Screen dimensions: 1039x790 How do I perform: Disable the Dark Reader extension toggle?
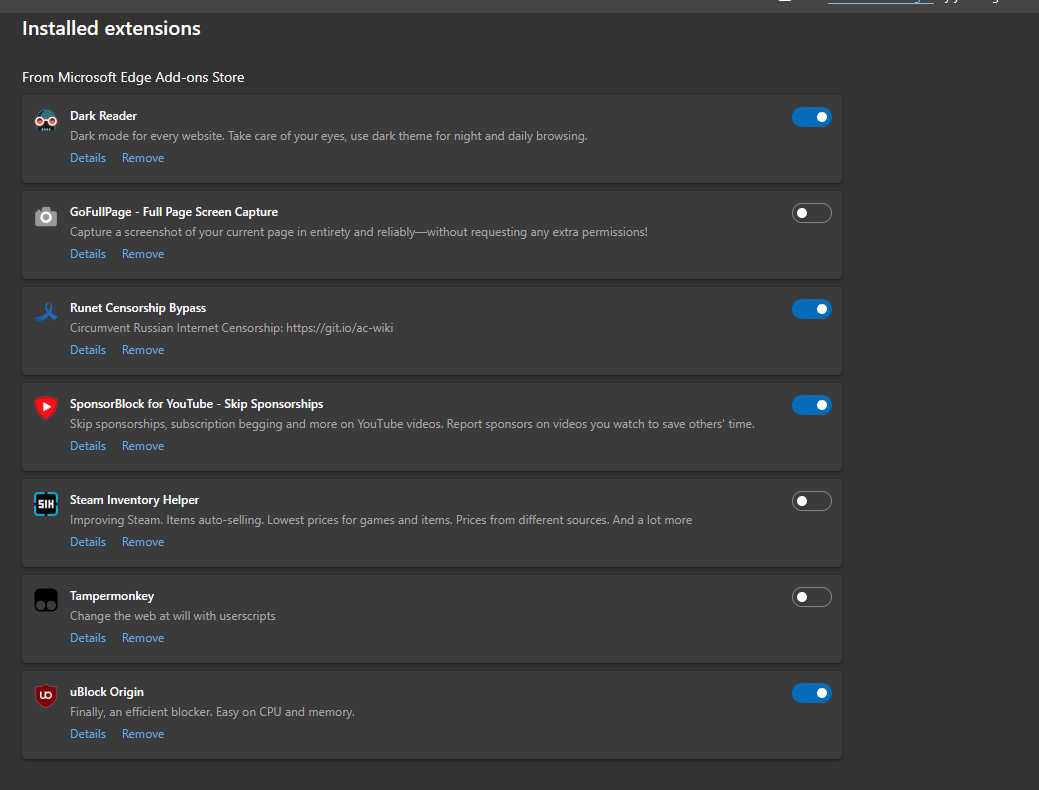pyautogui.click(x=812, y=117)
